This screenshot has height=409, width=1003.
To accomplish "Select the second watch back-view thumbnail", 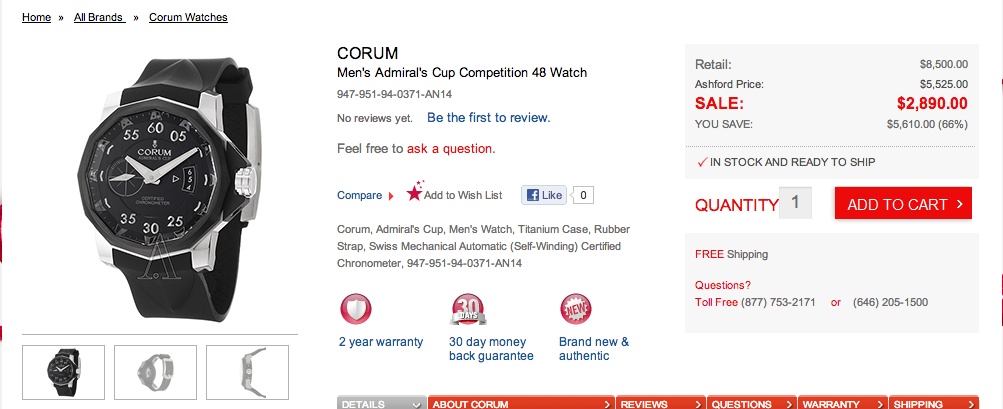I will [x=155, y=372].
